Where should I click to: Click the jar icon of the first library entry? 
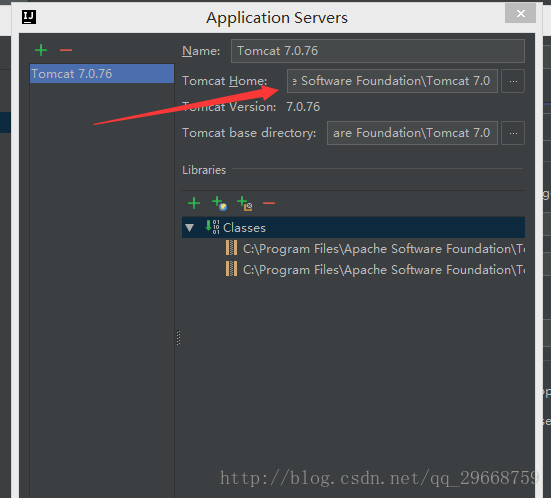231,248
